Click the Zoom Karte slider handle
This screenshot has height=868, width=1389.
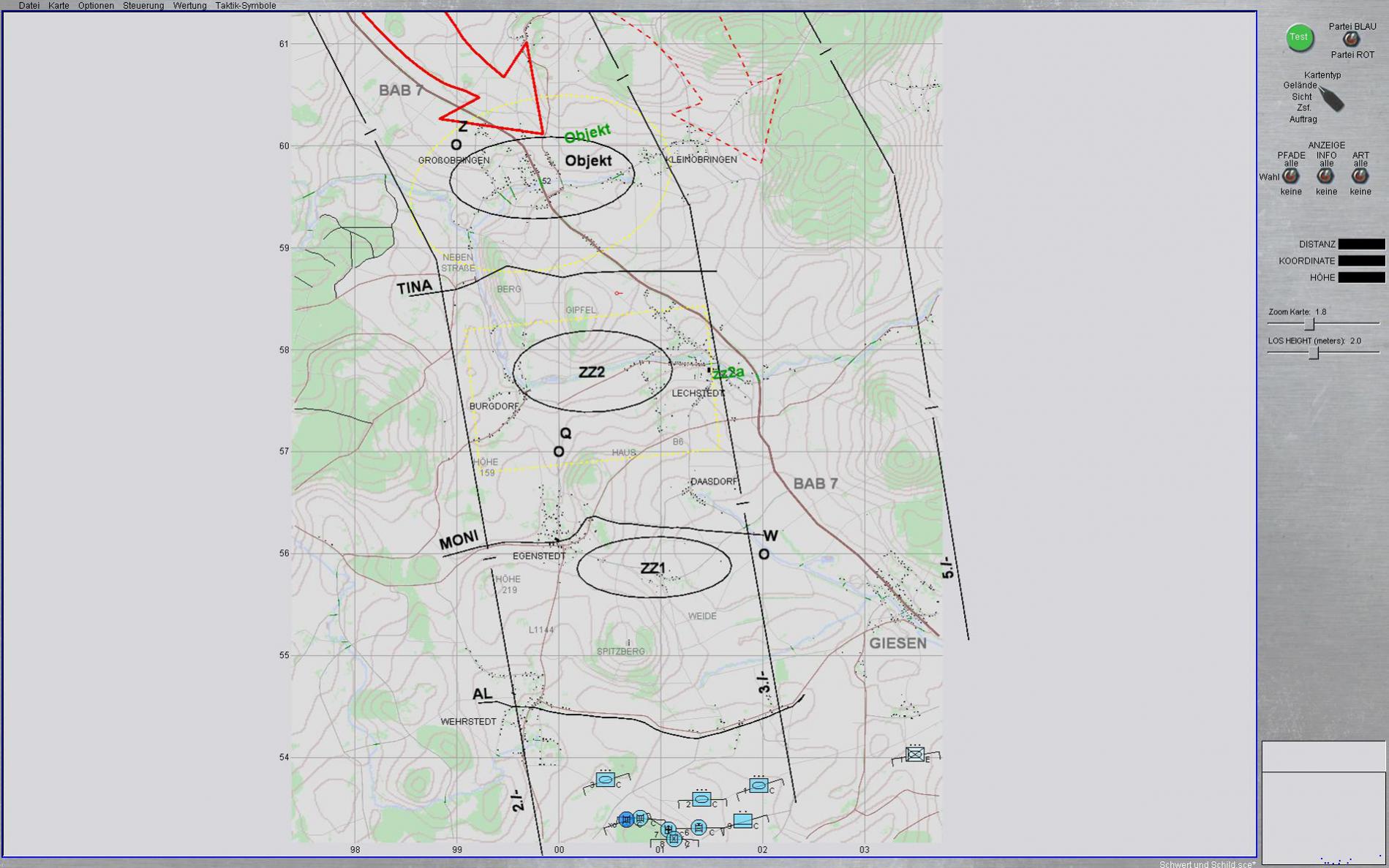(x=1310, y=324)
